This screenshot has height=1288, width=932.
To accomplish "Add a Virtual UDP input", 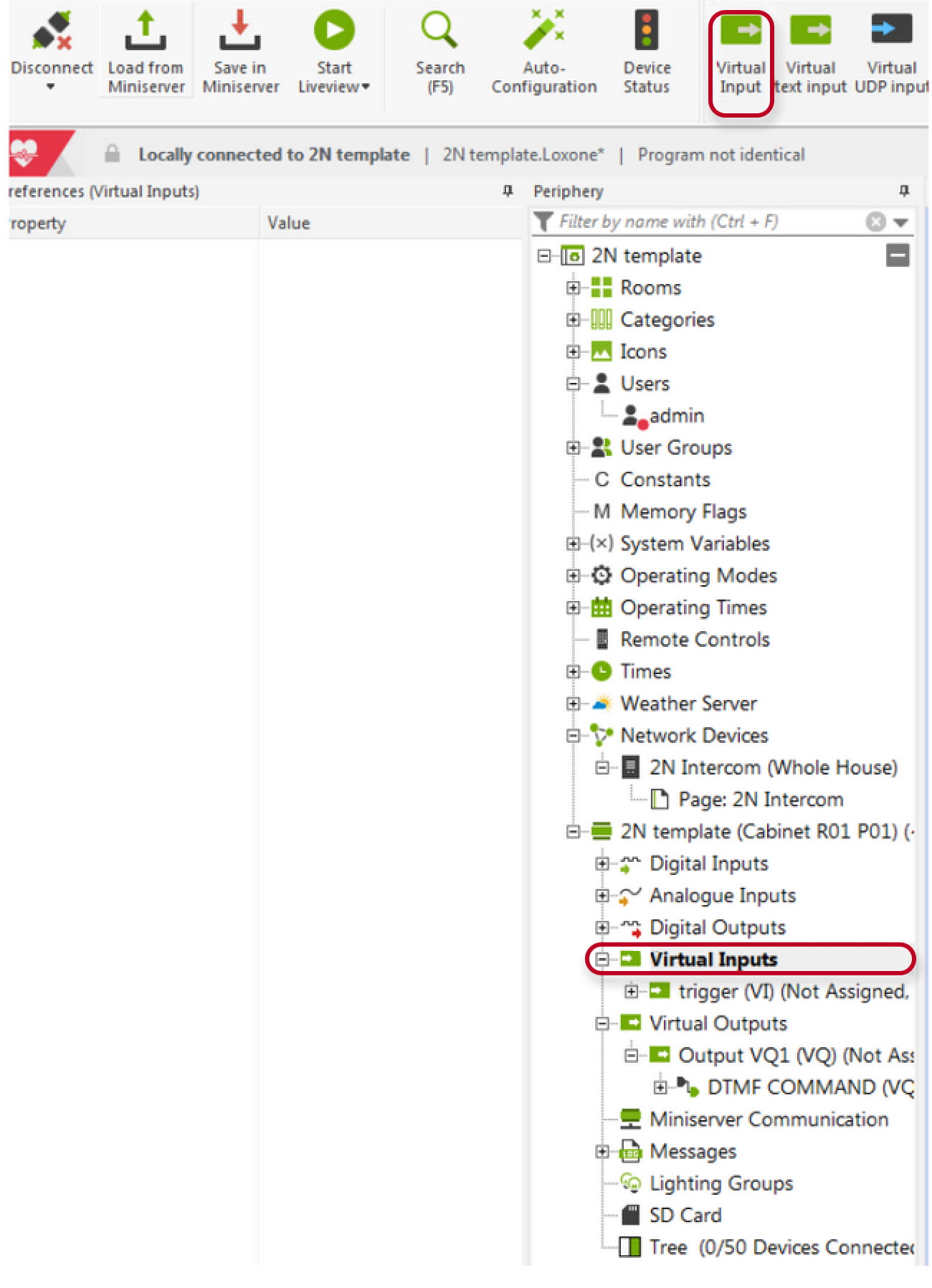I will pyautogui.click(x=891, y=54).
